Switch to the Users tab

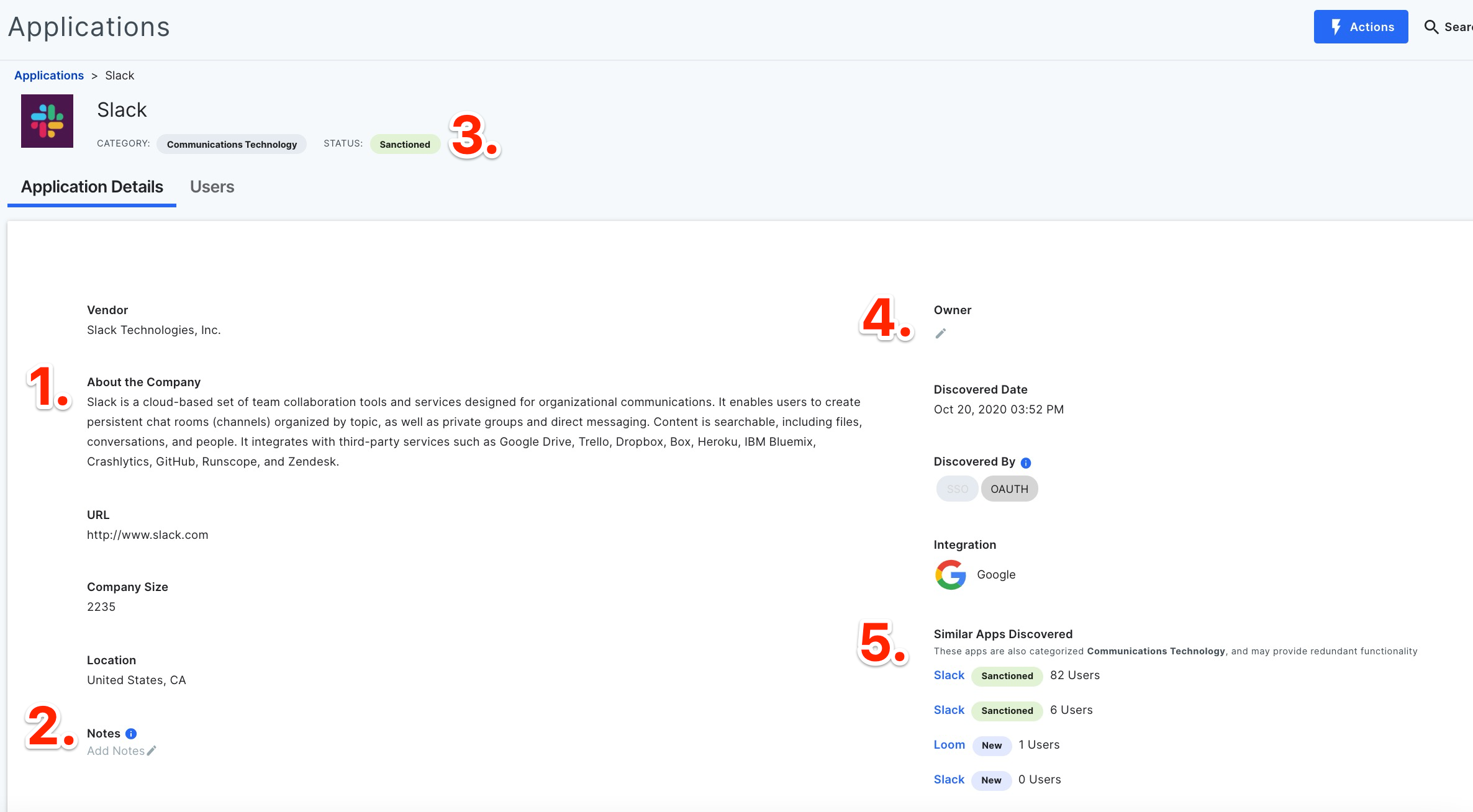pyautogui.click(x=212, y=187)
